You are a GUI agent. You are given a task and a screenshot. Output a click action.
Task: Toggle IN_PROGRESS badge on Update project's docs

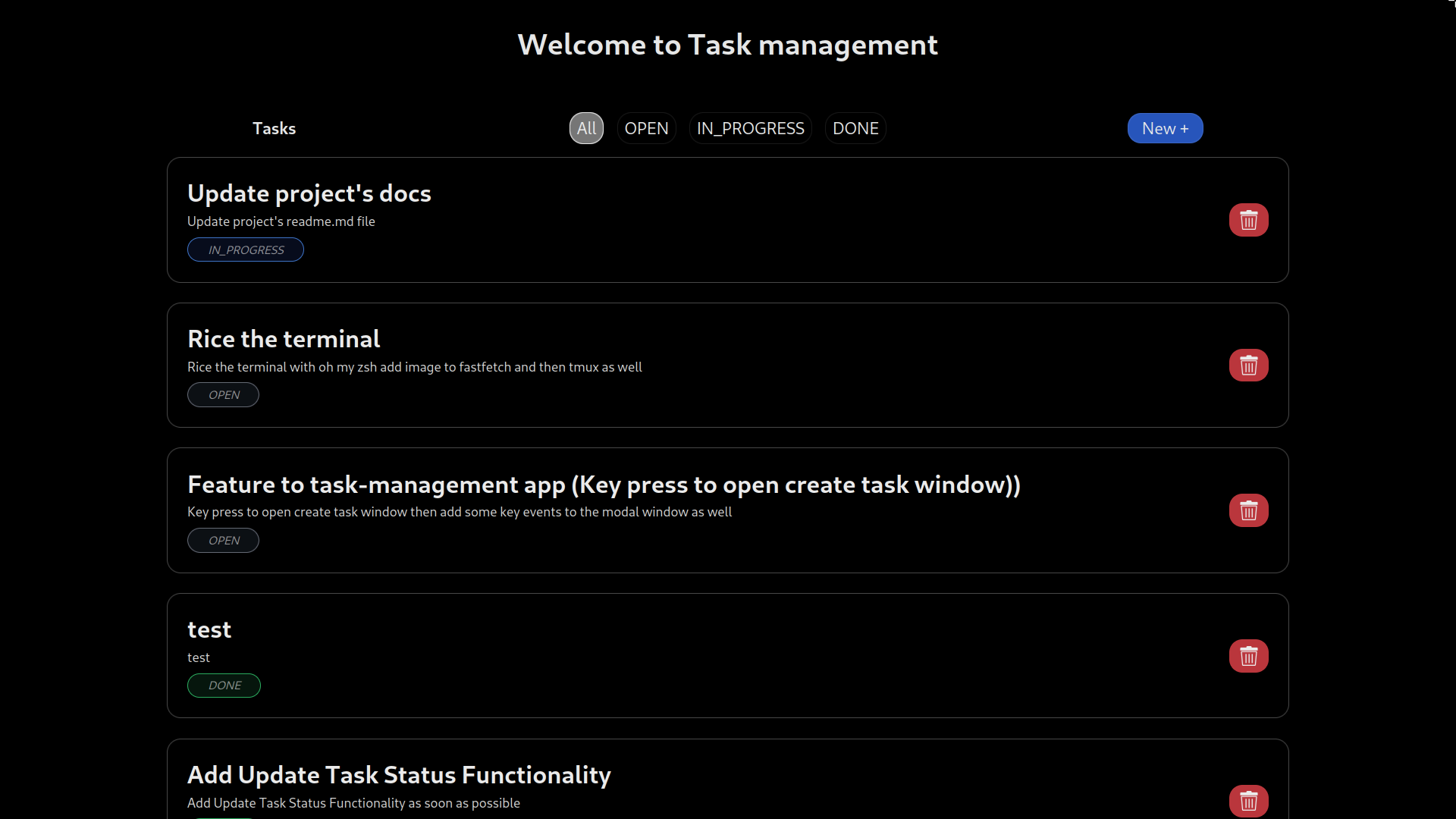coord(246,249)
